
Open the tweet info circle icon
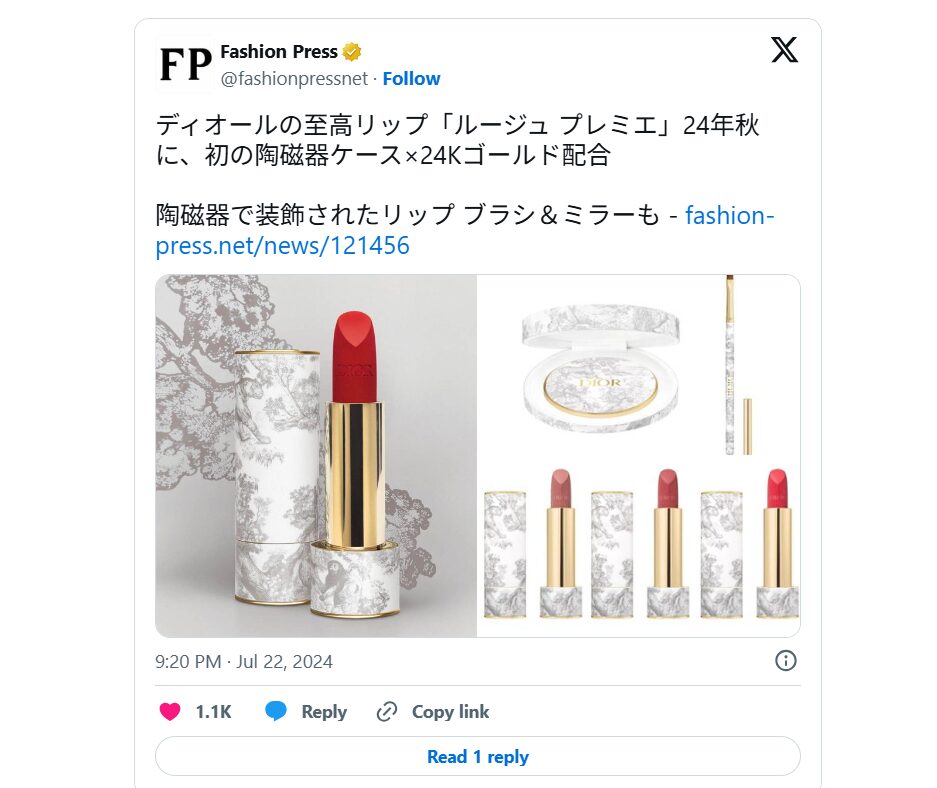[x=785, y=661]
